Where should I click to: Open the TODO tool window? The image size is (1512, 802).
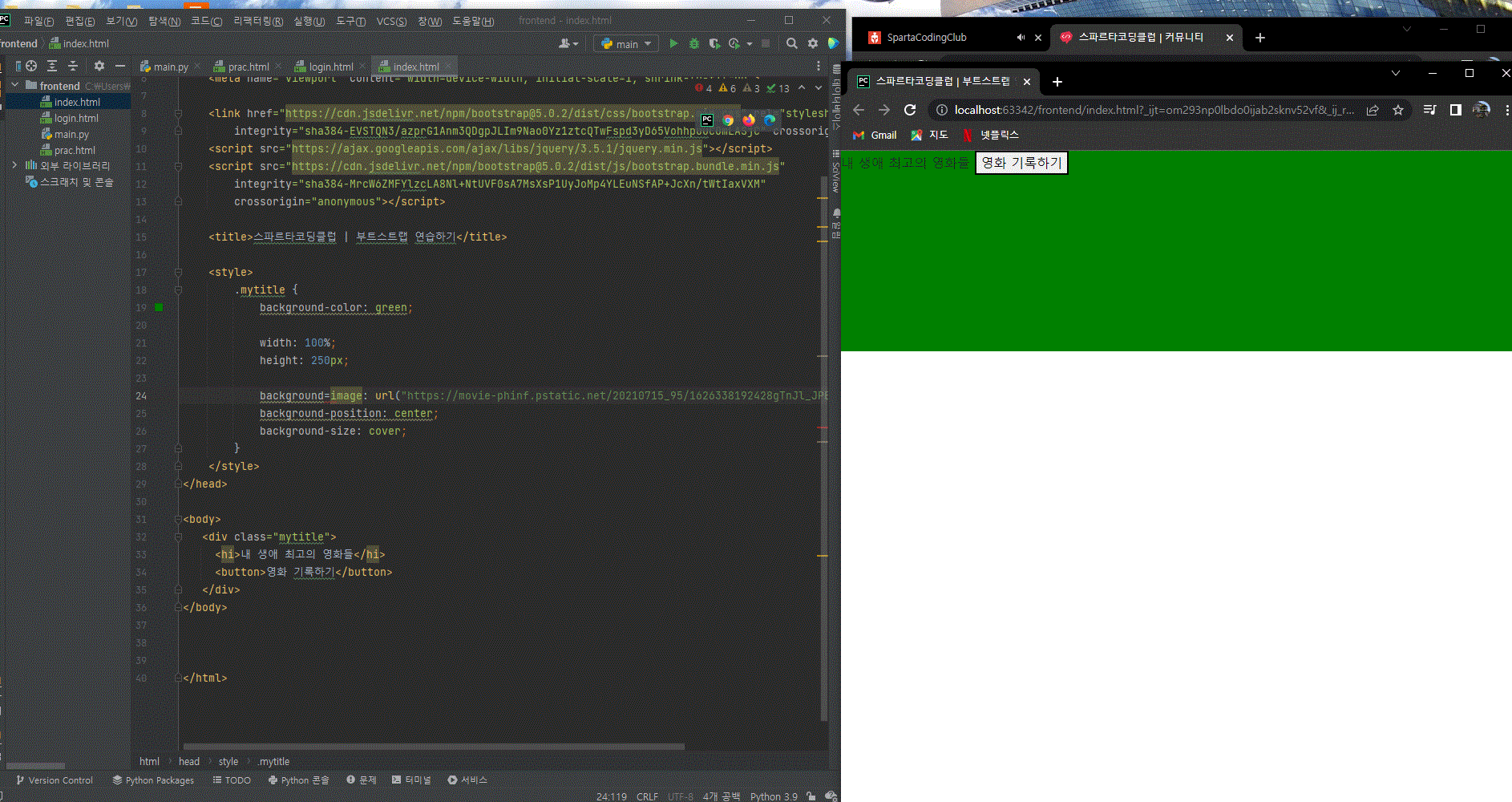(232, 780)
